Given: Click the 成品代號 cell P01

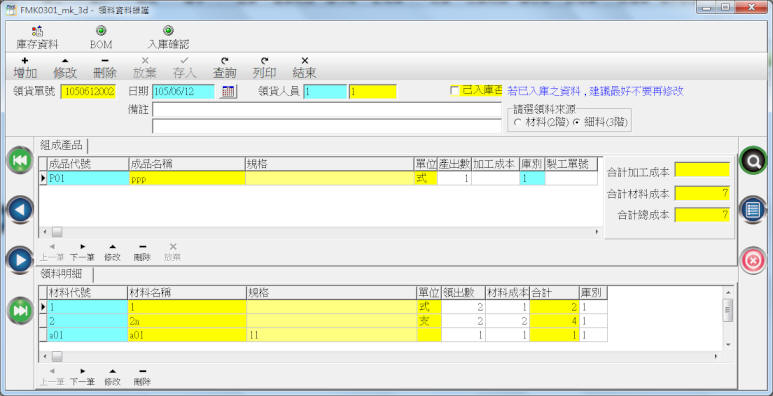Looking at the screenshot, I should [x=88, y=179].
